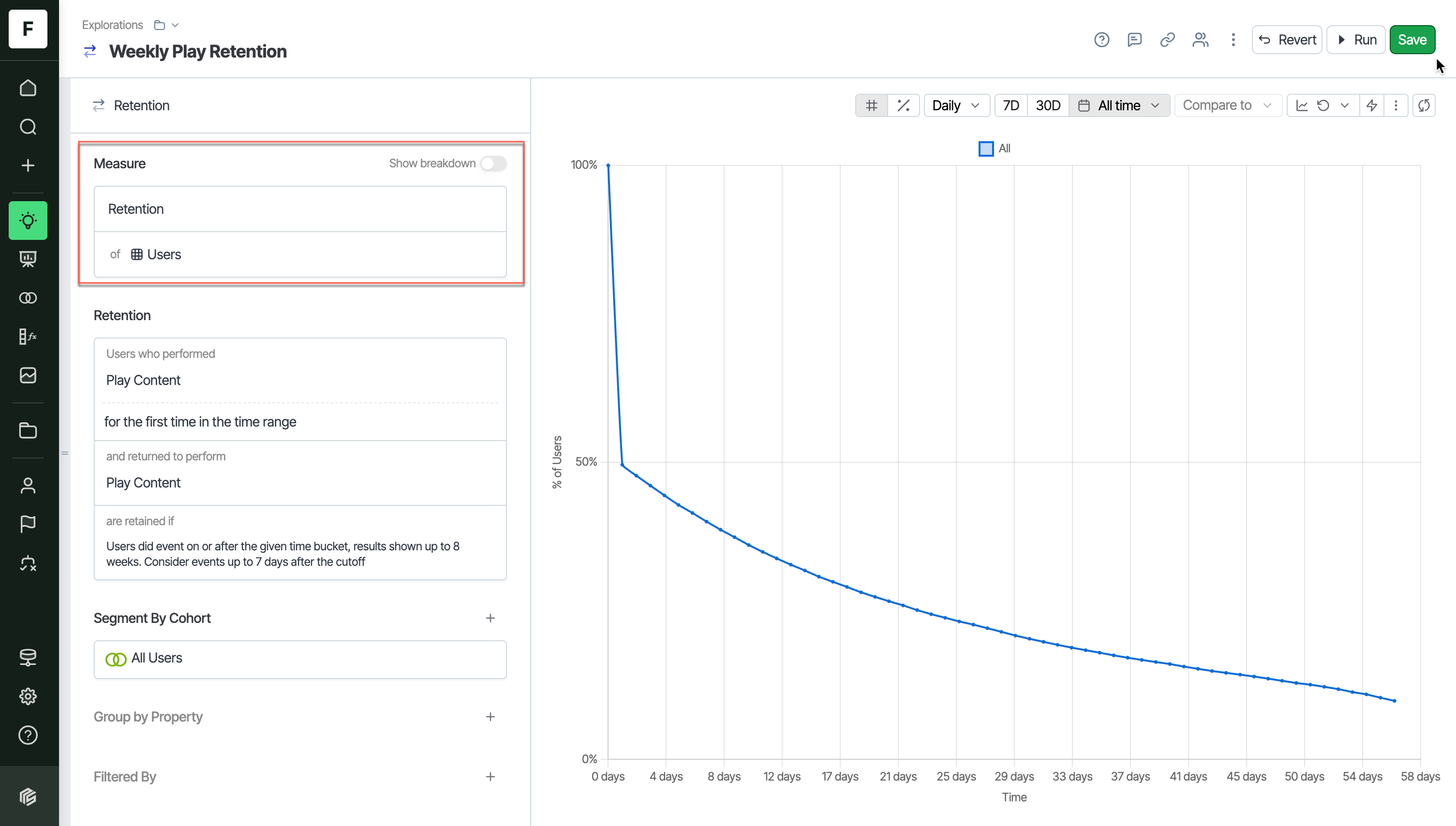This screenshot has width=1456, height=826.
Task: Open the formula fx sidebar icon
Action: click(28, 337)
